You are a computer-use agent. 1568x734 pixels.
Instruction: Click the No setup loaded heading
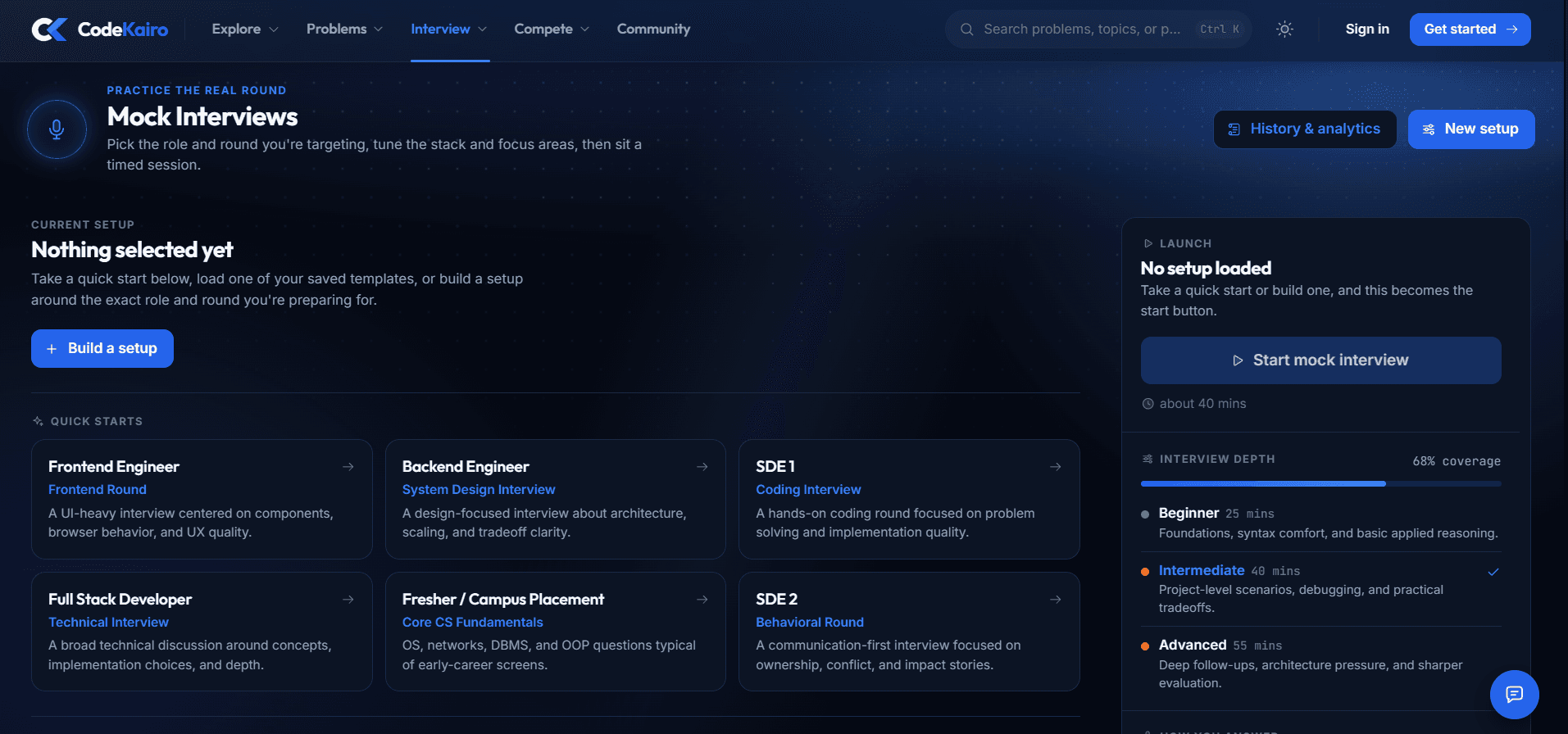click(x=1206, y=269)
